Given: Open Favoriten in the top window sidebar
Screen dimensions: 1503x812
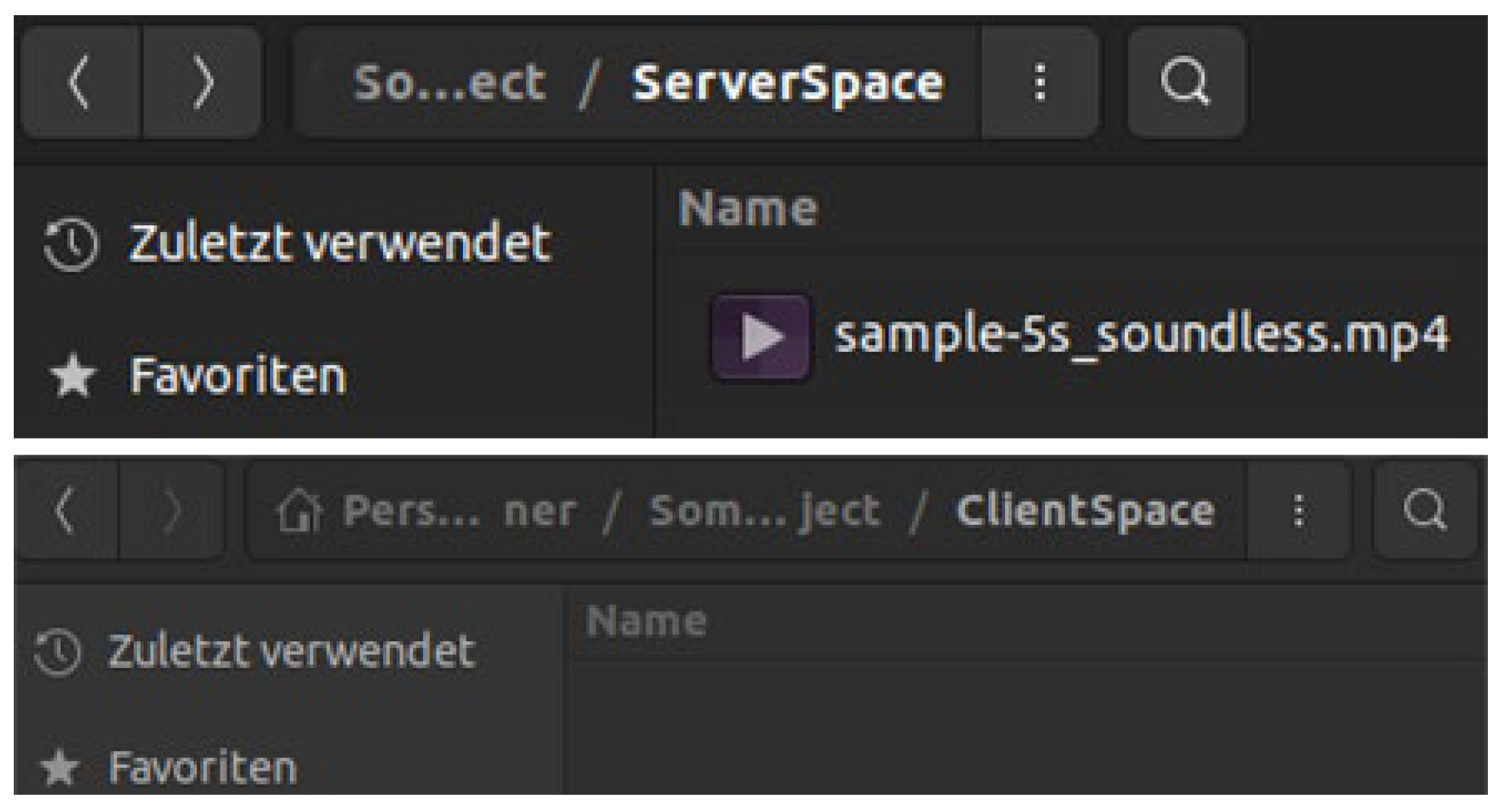Looking at the screenshot, I should 238,376.
